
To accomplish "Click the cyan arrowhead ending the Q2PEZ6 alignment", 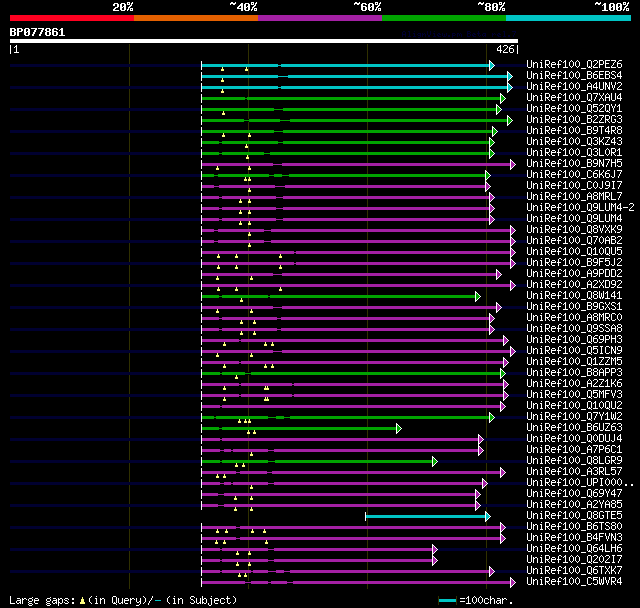I will pos(492,65).
